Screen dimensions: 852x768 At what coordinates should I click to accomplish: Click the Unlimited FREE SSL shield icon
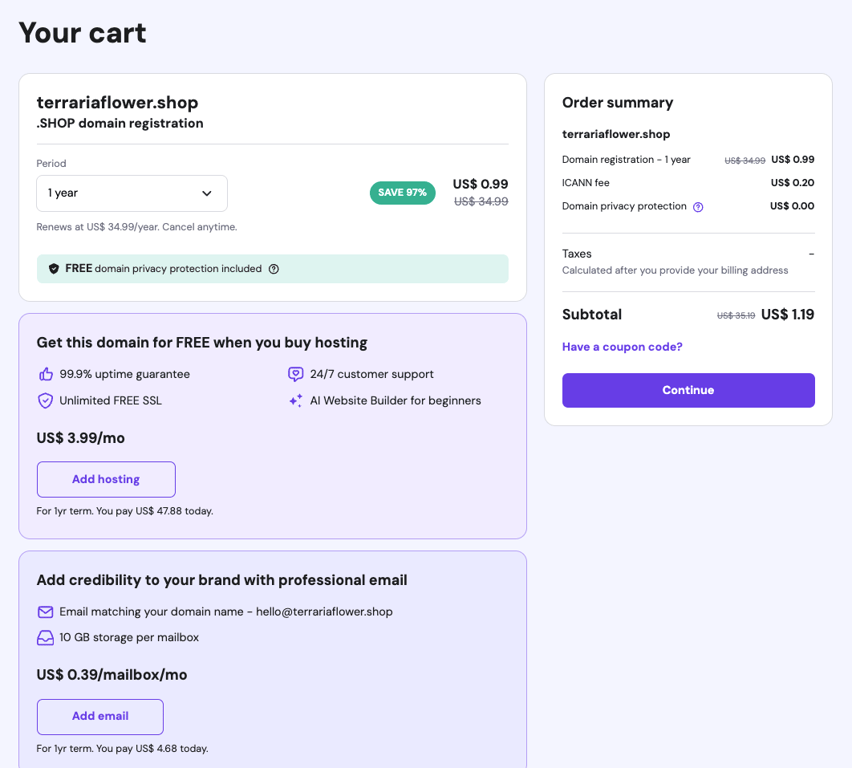coord(45,400)
